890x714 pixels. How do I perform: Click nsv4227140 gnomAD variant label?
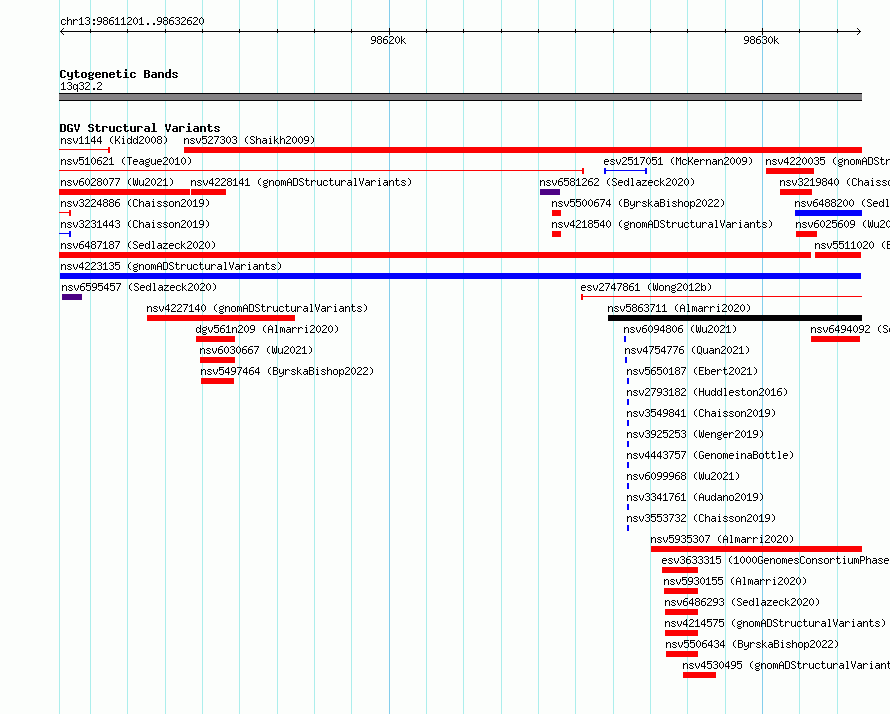pos(257,308)
